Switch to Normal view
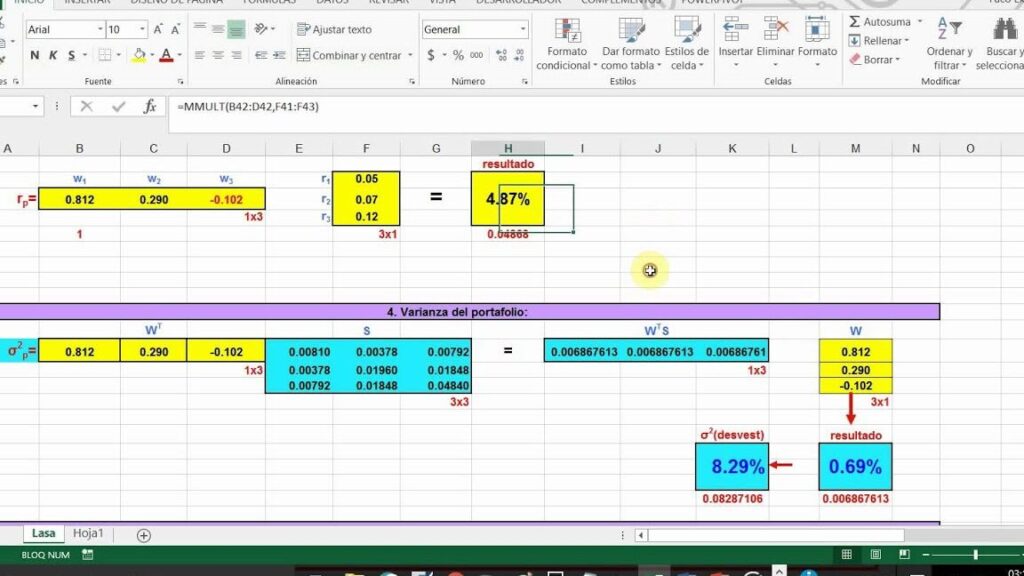1024x576 pixels. coord(846,554)
